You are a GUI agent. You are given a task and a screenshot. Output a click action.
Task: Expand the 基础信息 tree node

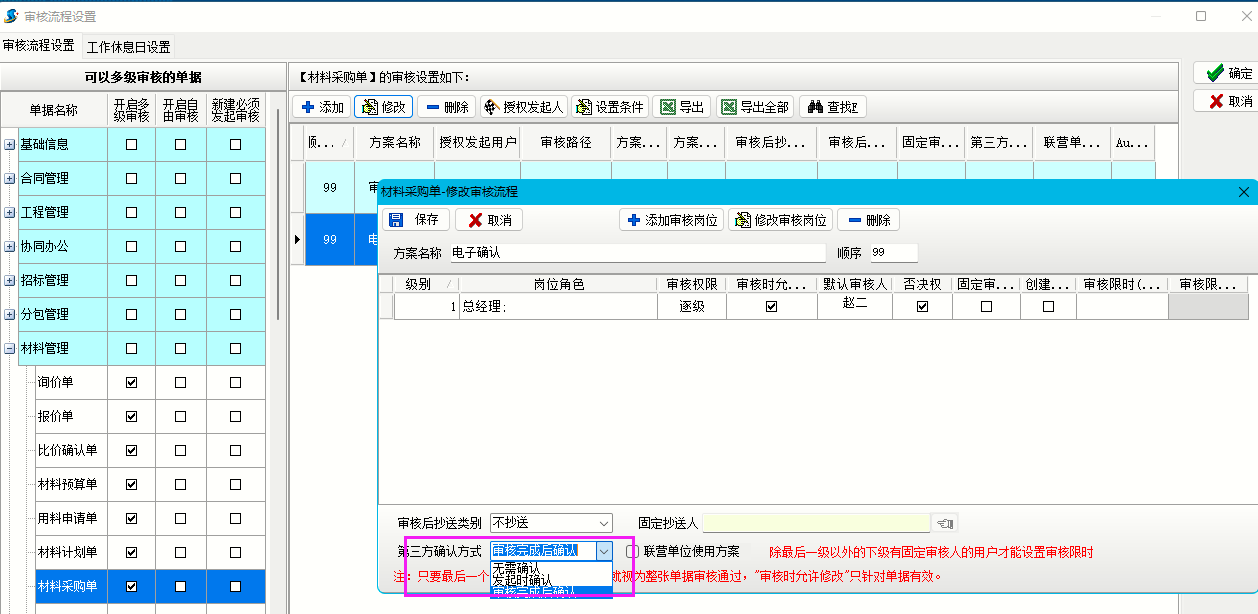click(x=10, y=144)
